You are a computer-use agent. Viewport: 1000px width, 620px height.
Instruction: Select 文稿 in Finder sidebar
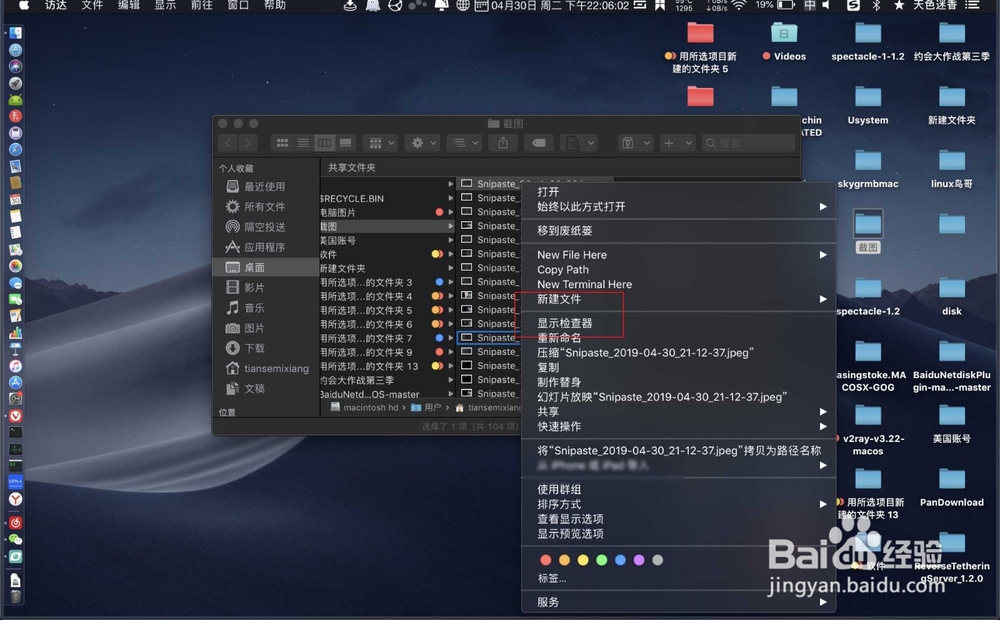[x=254, y=388]
